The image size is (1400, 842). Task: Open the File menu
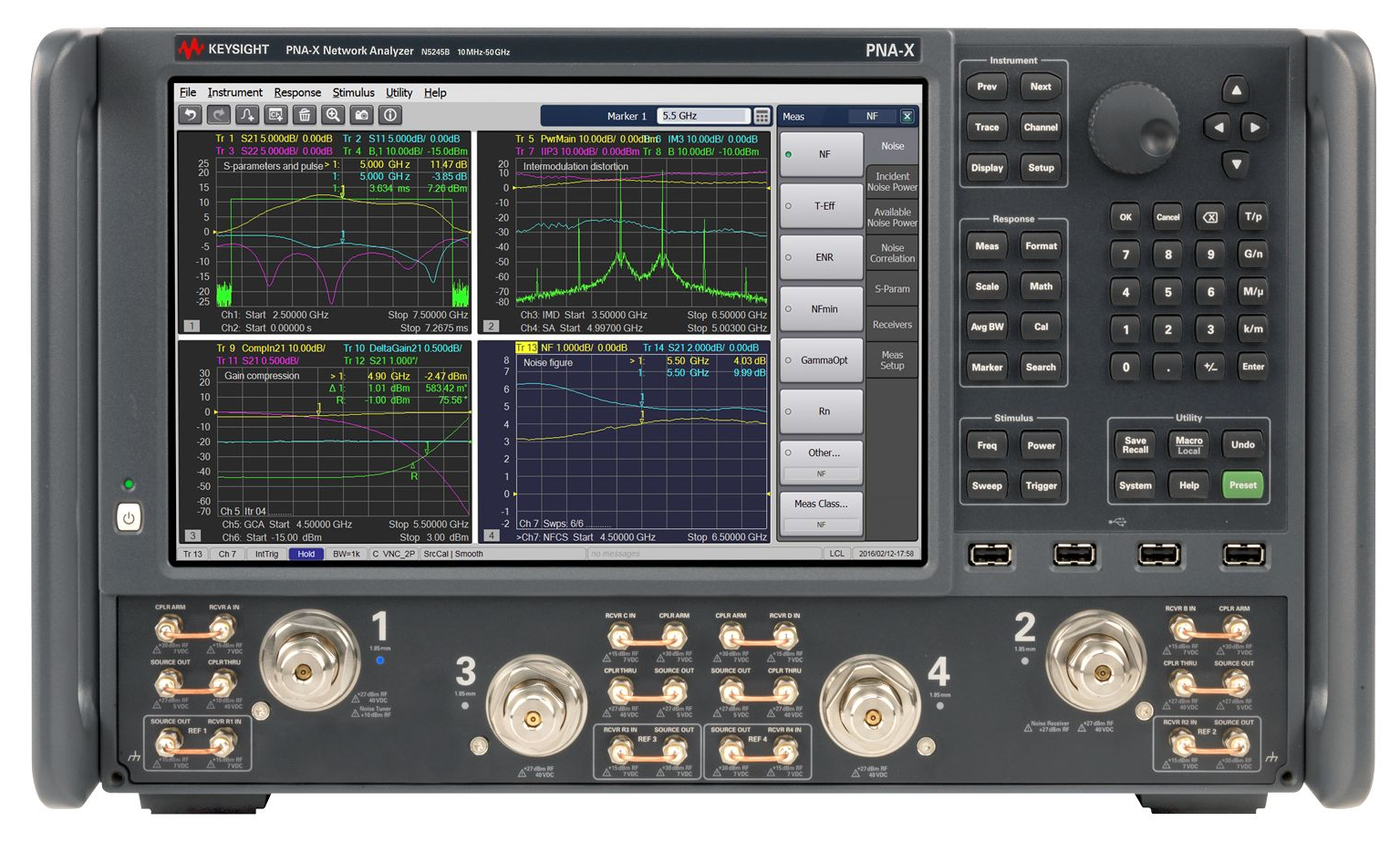tap(188, 92)
